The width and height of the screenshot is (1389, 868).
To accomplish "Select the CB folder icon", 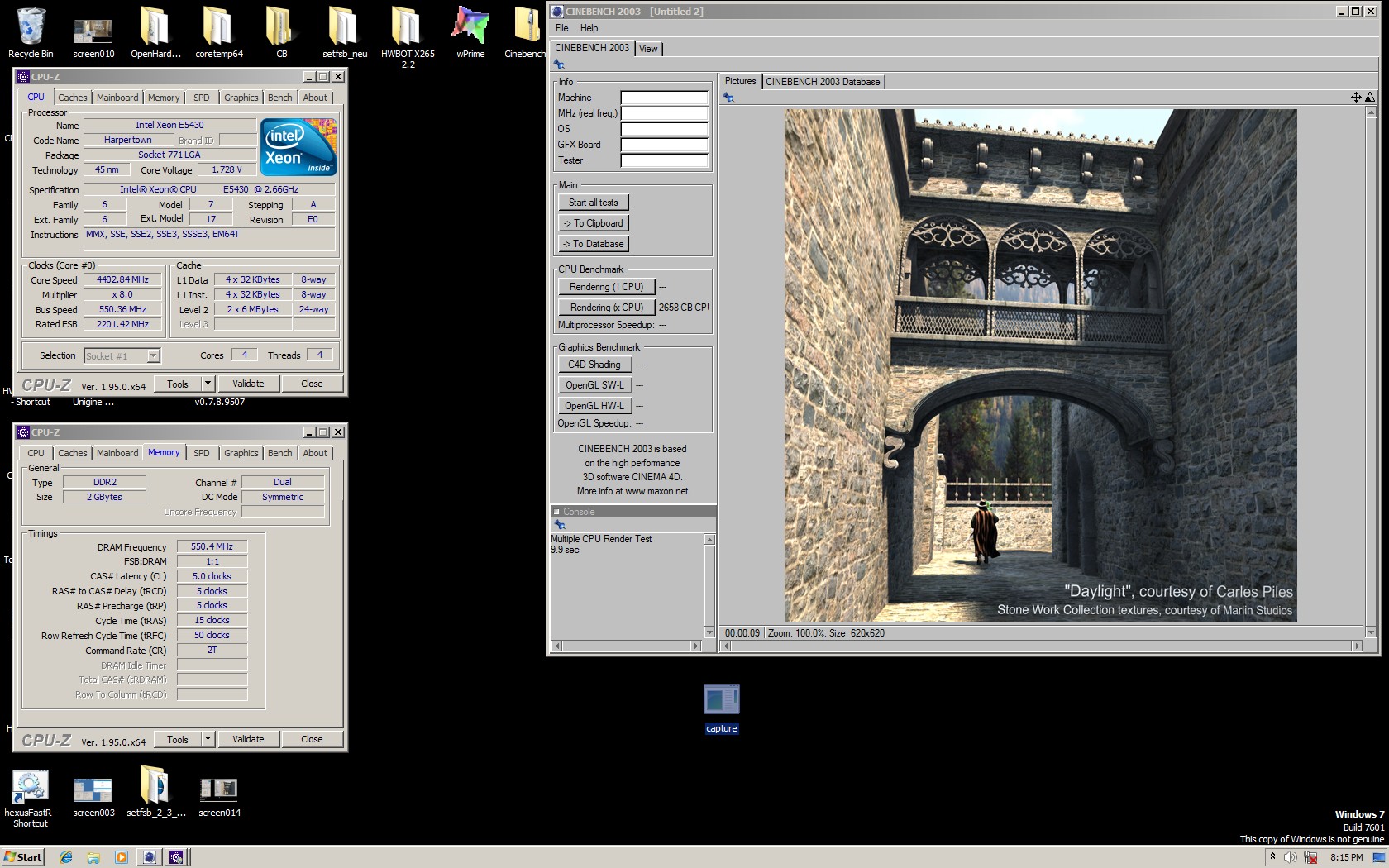I will [281, 33].
